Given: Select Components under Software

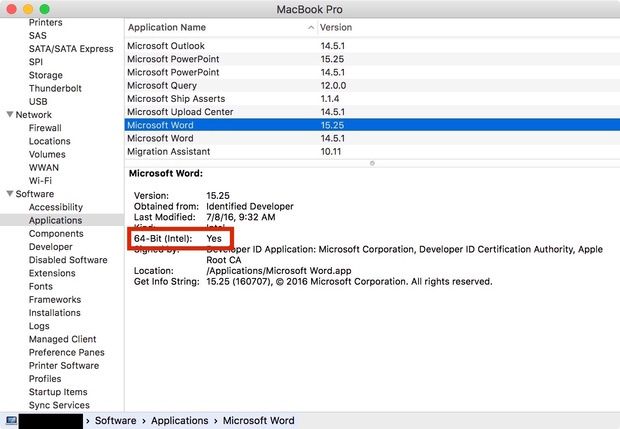Looking at the screenshot, I should point(56,234).
